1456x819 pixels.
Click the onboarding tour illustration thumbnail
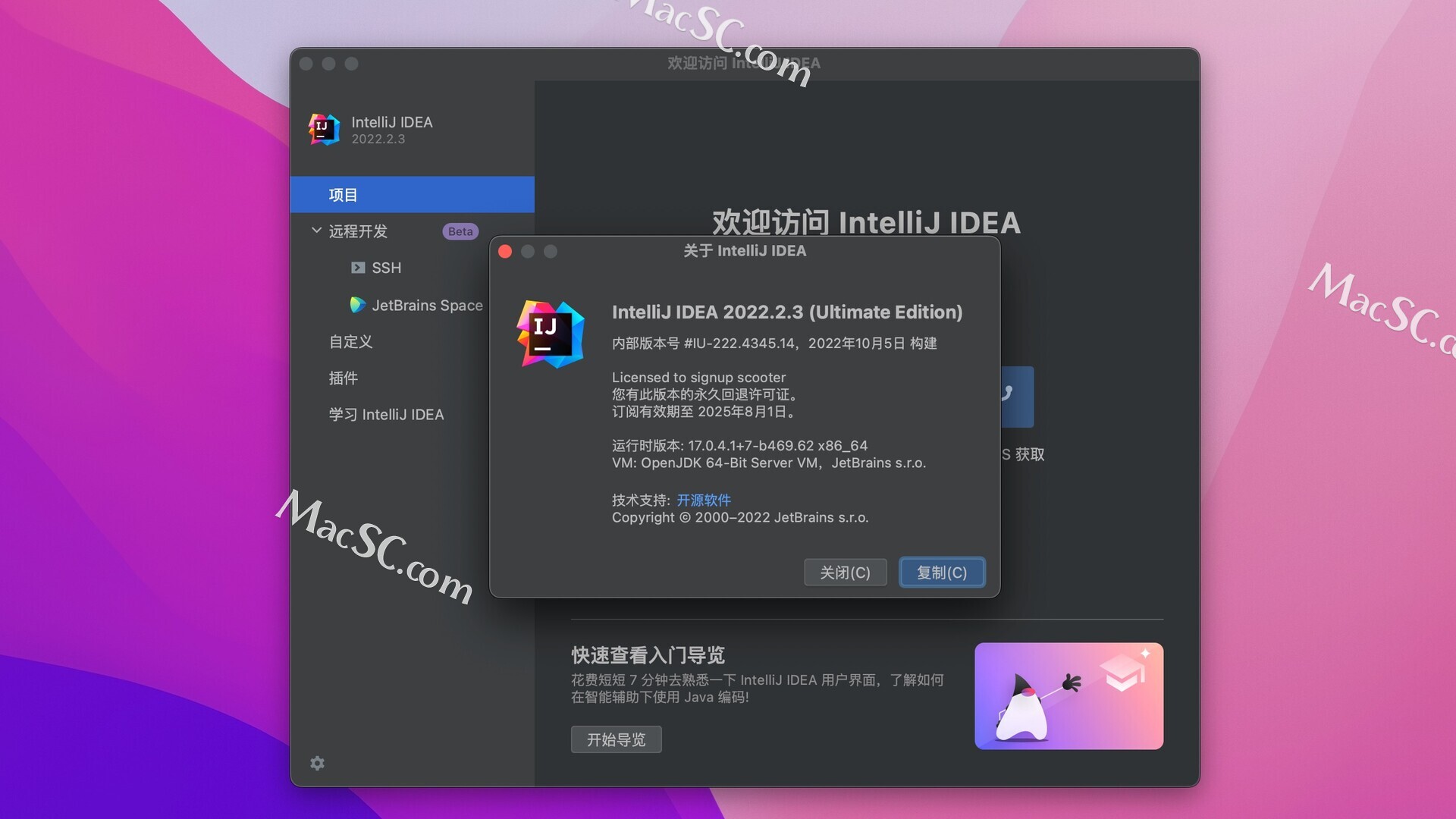tap(1068, 696)
